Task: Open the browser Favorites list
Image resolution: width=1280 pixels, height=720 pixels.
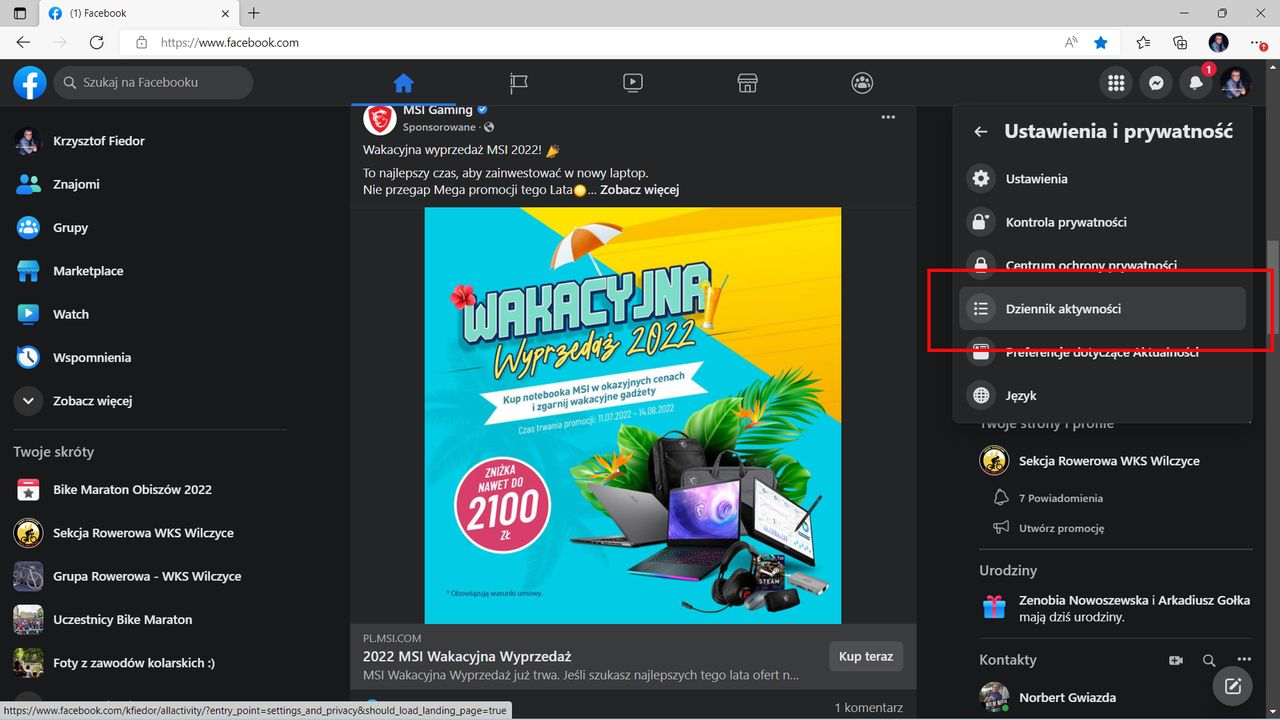Action: (x=1143, y=43)
